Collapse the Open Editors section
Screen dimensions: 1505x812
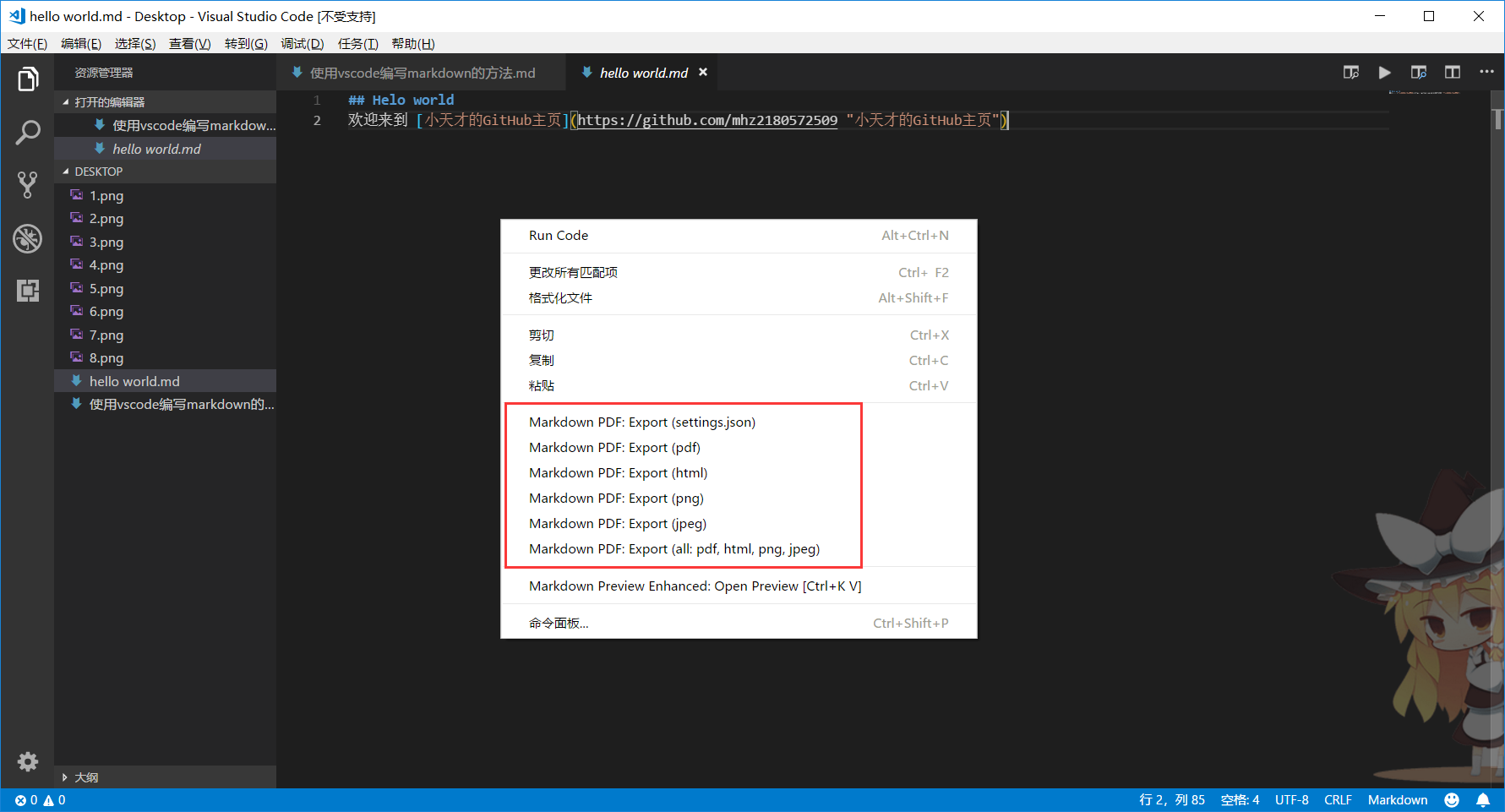click(x=165, y=101)
